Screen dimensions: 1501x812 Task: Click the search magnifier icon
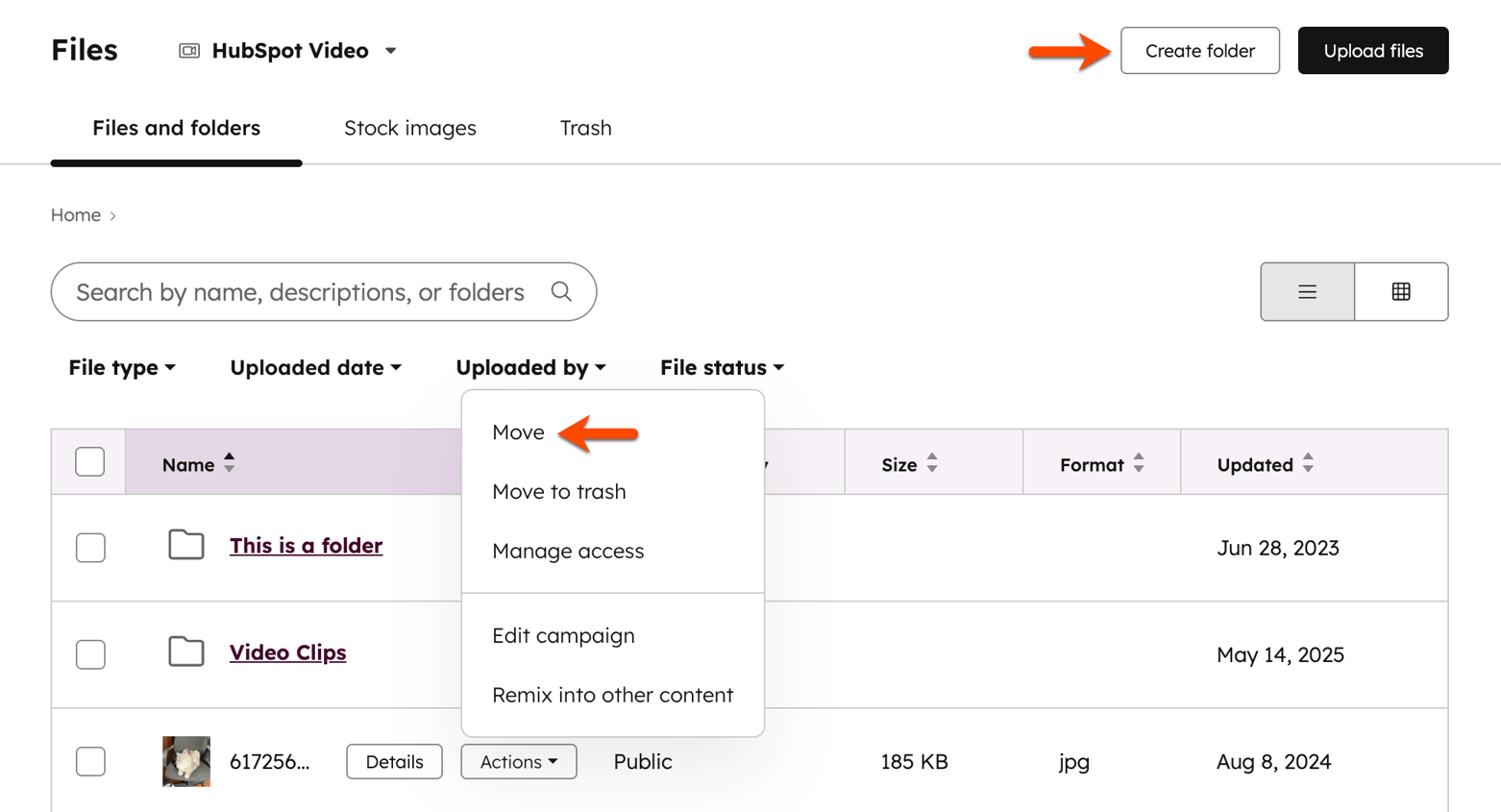pos(561,292)
